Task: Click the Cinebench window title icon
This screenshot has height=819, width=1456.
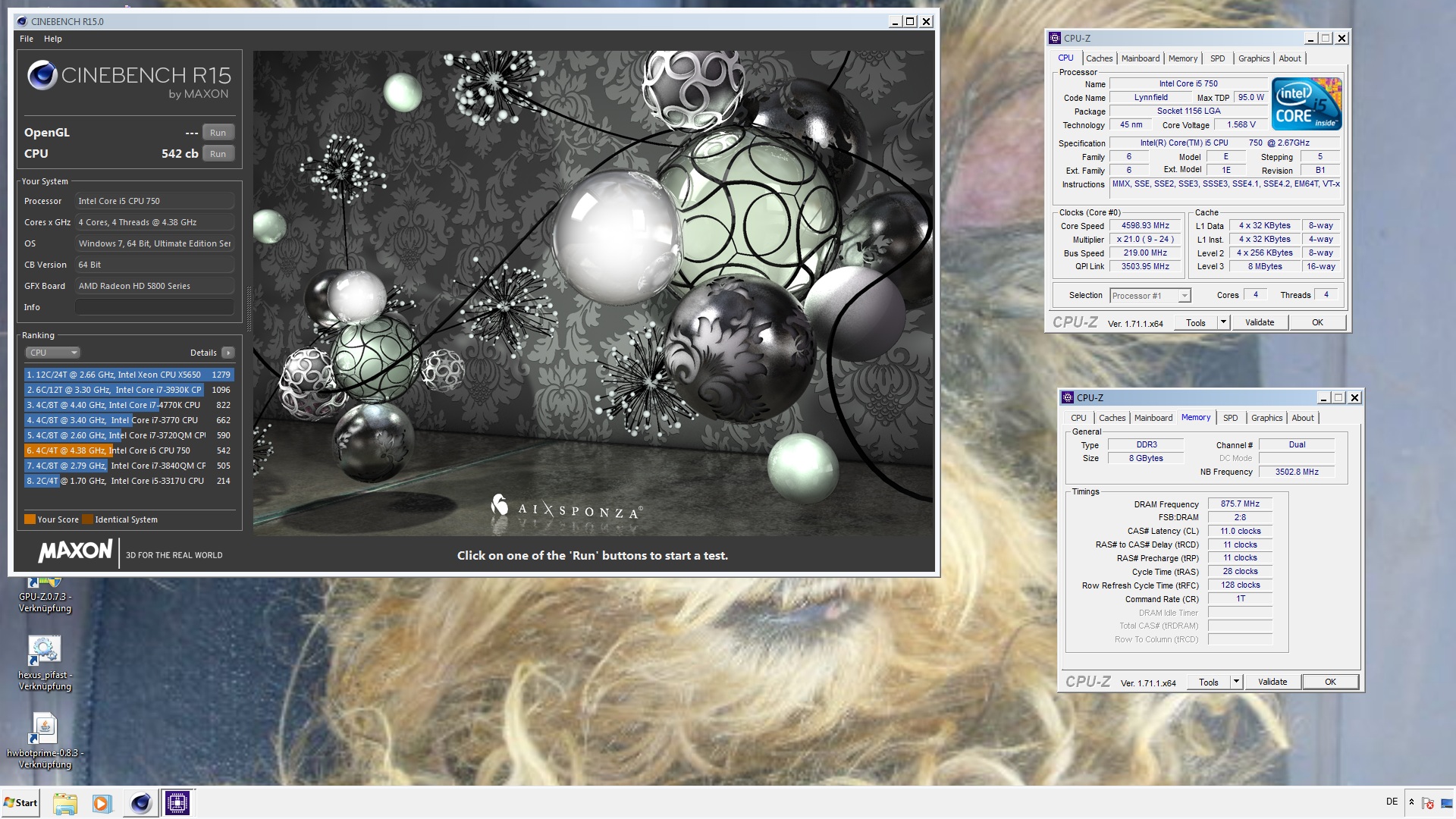Action: 21,21
